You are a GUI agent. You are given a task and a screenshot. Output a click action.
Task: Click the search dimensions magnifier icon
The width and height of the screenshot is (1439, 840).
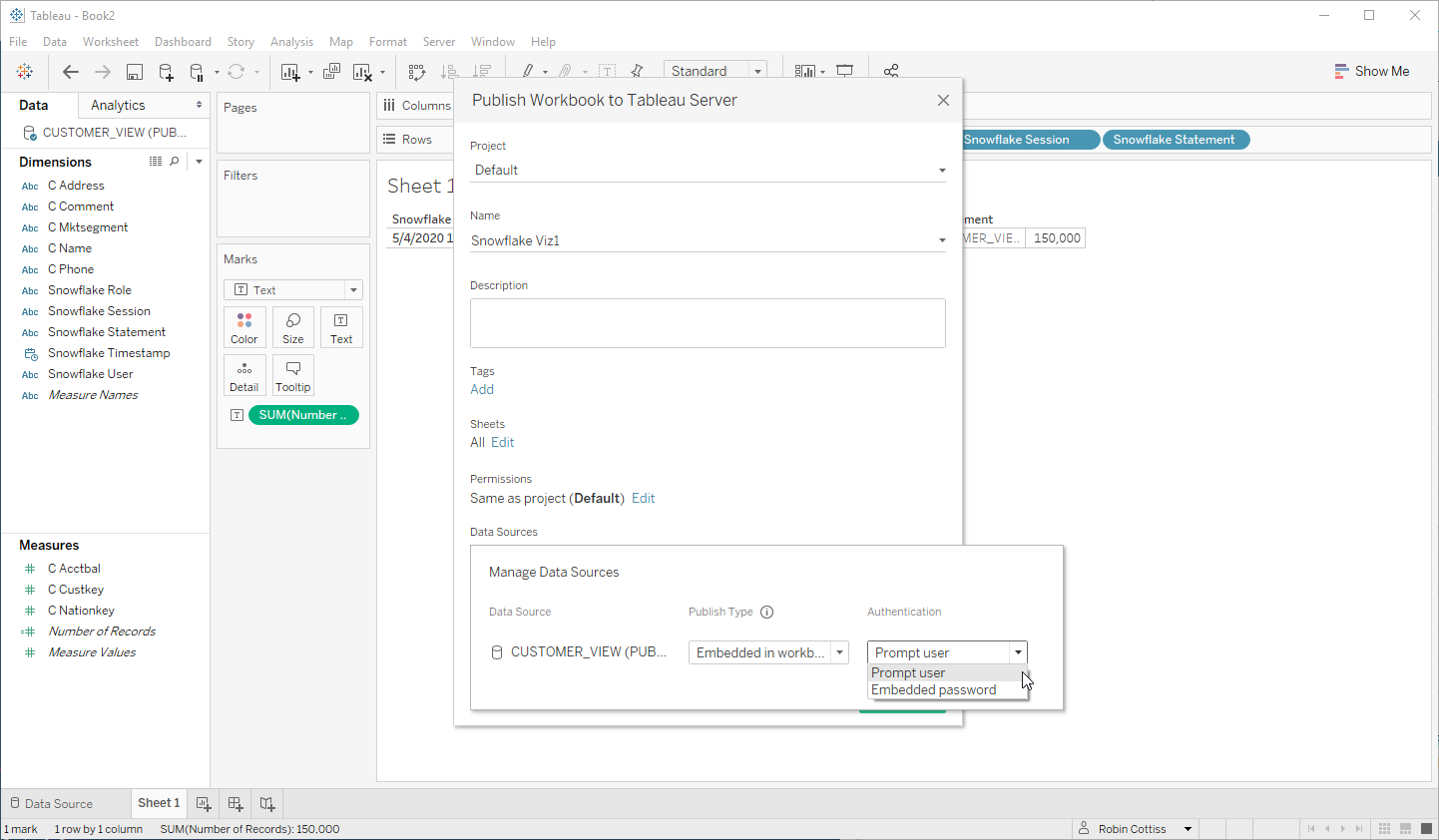(175, 161)
